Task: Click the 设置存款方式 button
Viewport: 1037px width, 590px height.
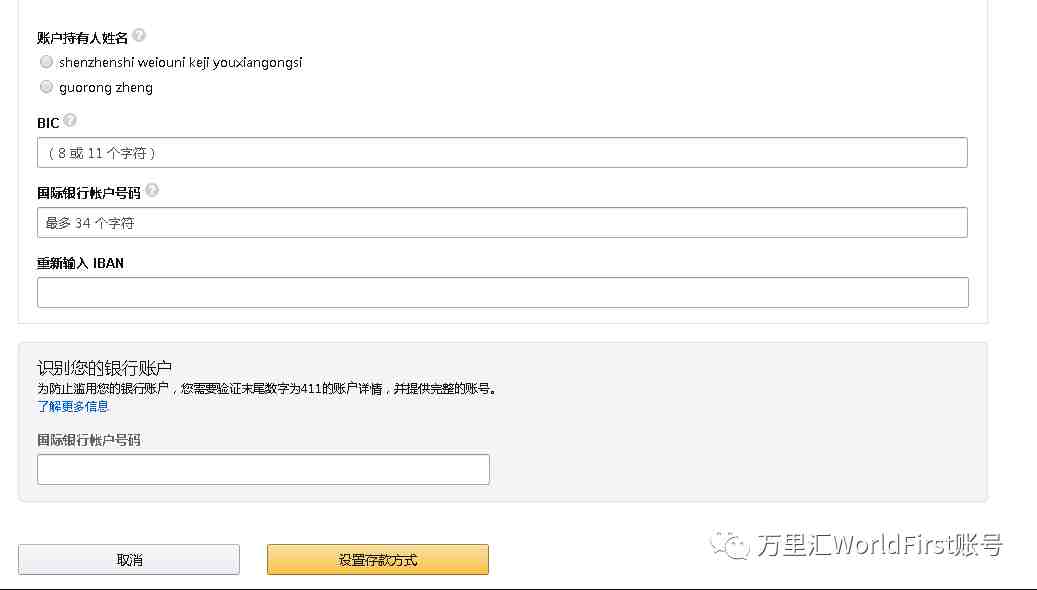Action: [378, 560]
